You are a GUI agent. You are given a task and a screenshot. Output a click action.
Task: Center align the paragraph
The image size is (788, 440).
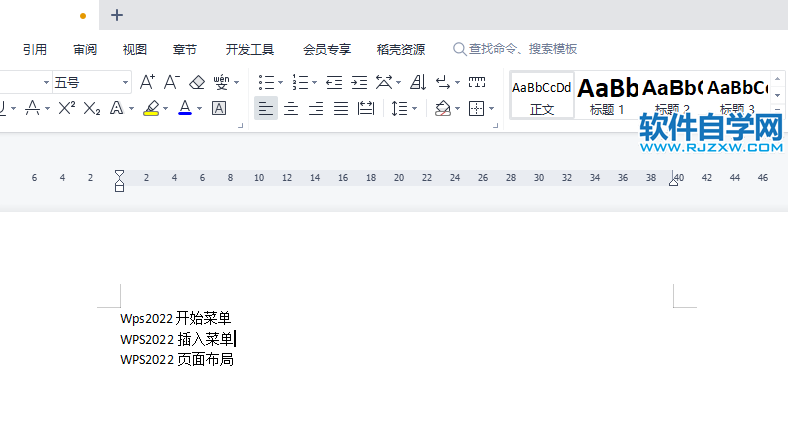pos(291,108)
